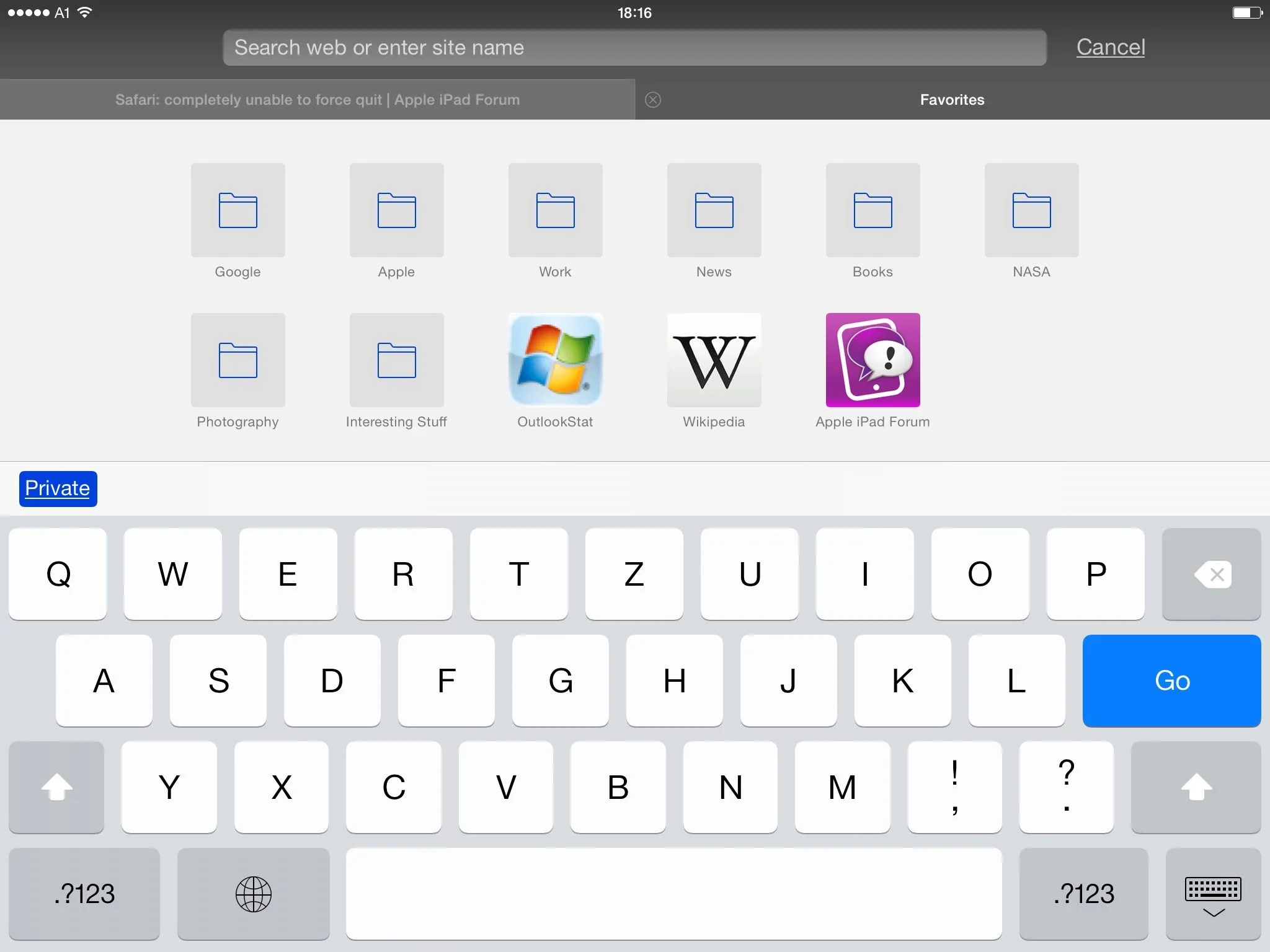Tap the globe keyboard language key
This screenshot has width=1270, height=952.
(x=253, y=894)
